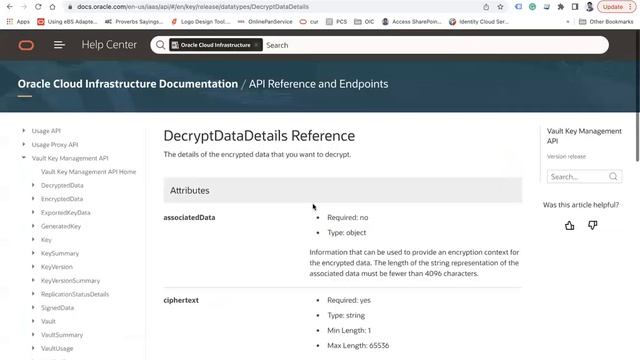This screenshot has height=360, width=640.
Task: Open Oracle Cloud Infrastructure Documentation breadcrumb
Action: tap(127, 84)
